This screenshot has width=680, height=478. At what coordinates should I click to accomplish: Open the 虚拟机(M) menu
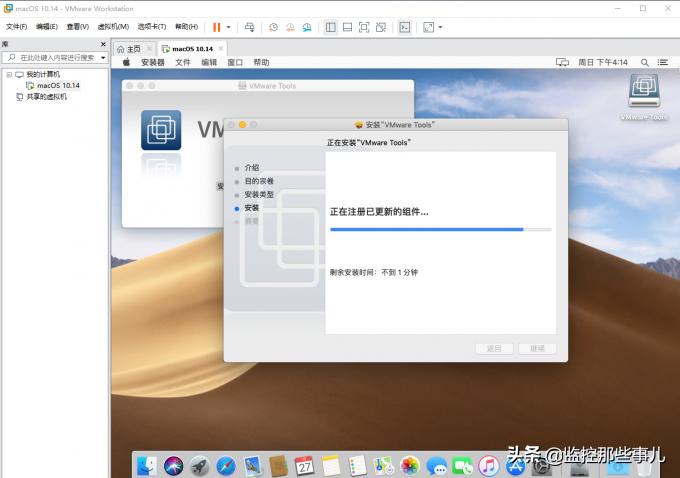(x=113, y=27)
